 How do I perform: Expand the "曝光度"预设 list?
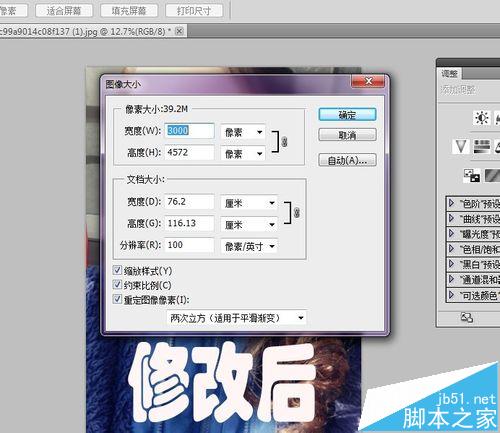tap(452, 233)
